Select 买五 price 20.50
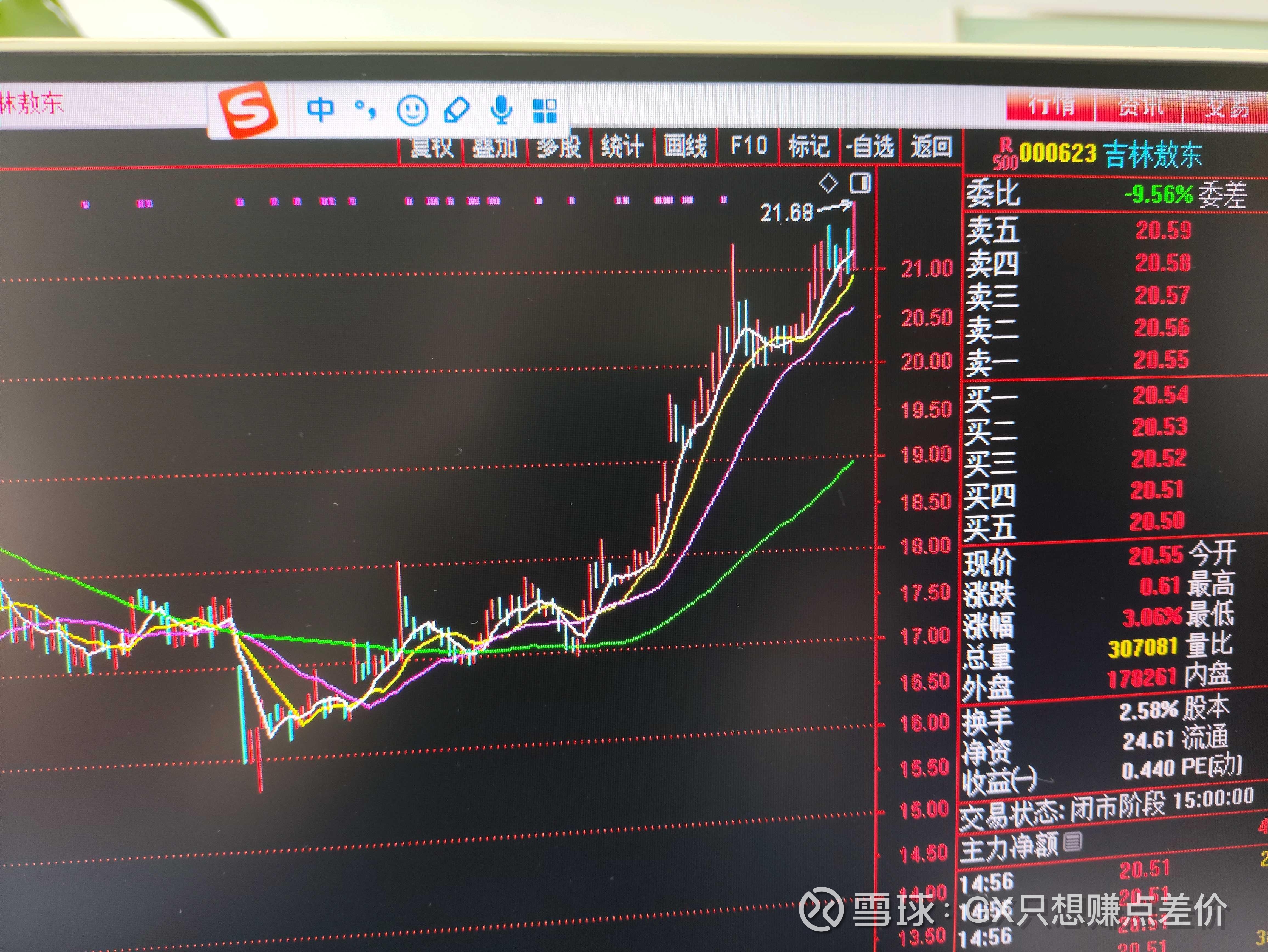 pos(1157,521)
